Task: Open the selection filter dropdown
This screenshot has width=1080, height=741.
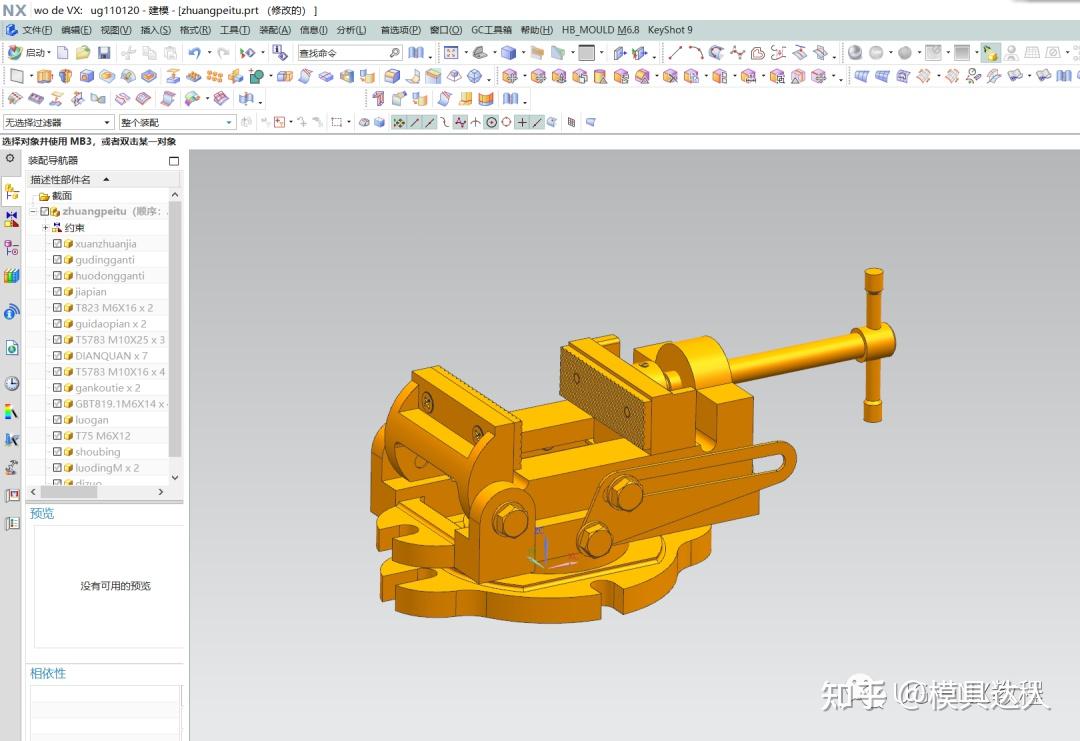Action: pyautogui.click(x=59, y=122)
